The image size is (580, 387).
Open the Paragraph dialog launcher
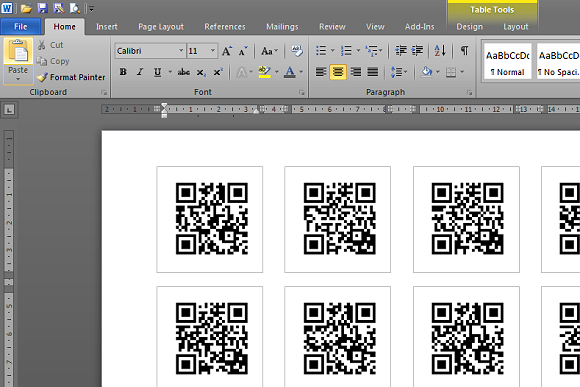(469, 93)
